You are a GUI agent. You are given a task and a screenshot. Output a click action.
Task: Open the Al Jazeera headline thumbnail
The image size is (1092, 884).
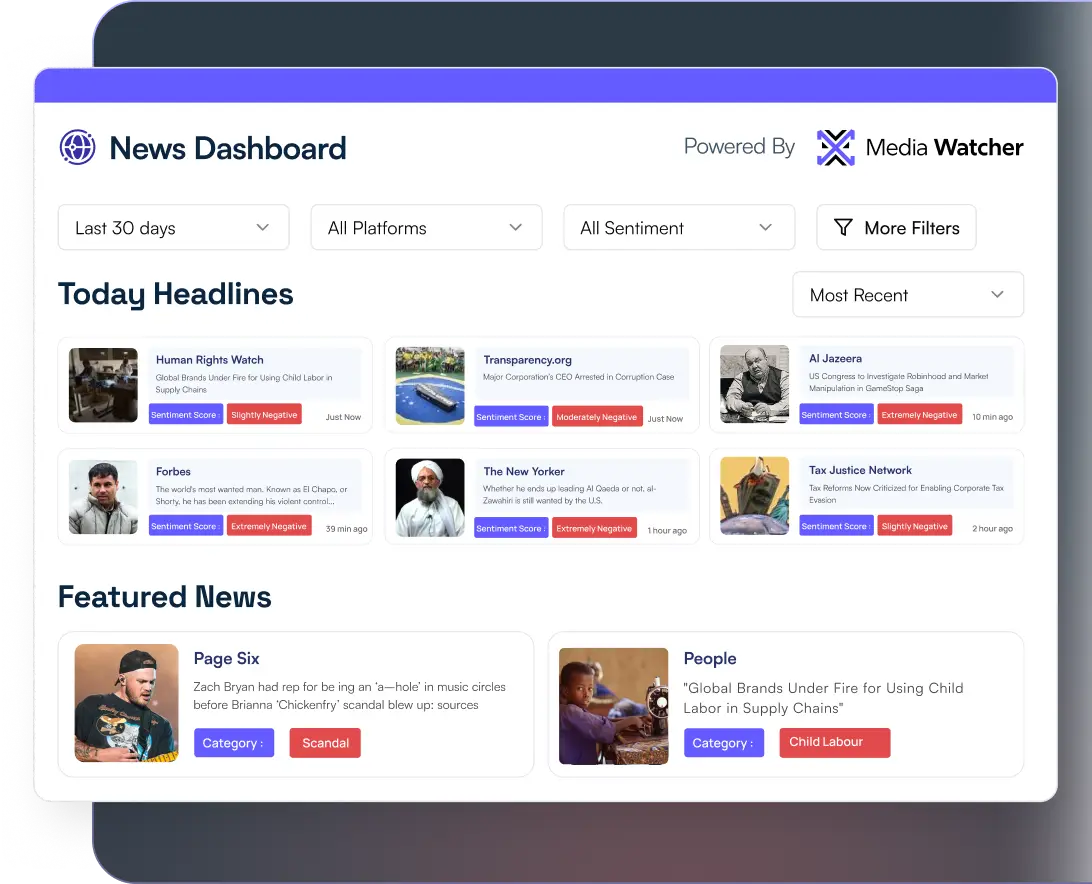[x=754, y=384]
